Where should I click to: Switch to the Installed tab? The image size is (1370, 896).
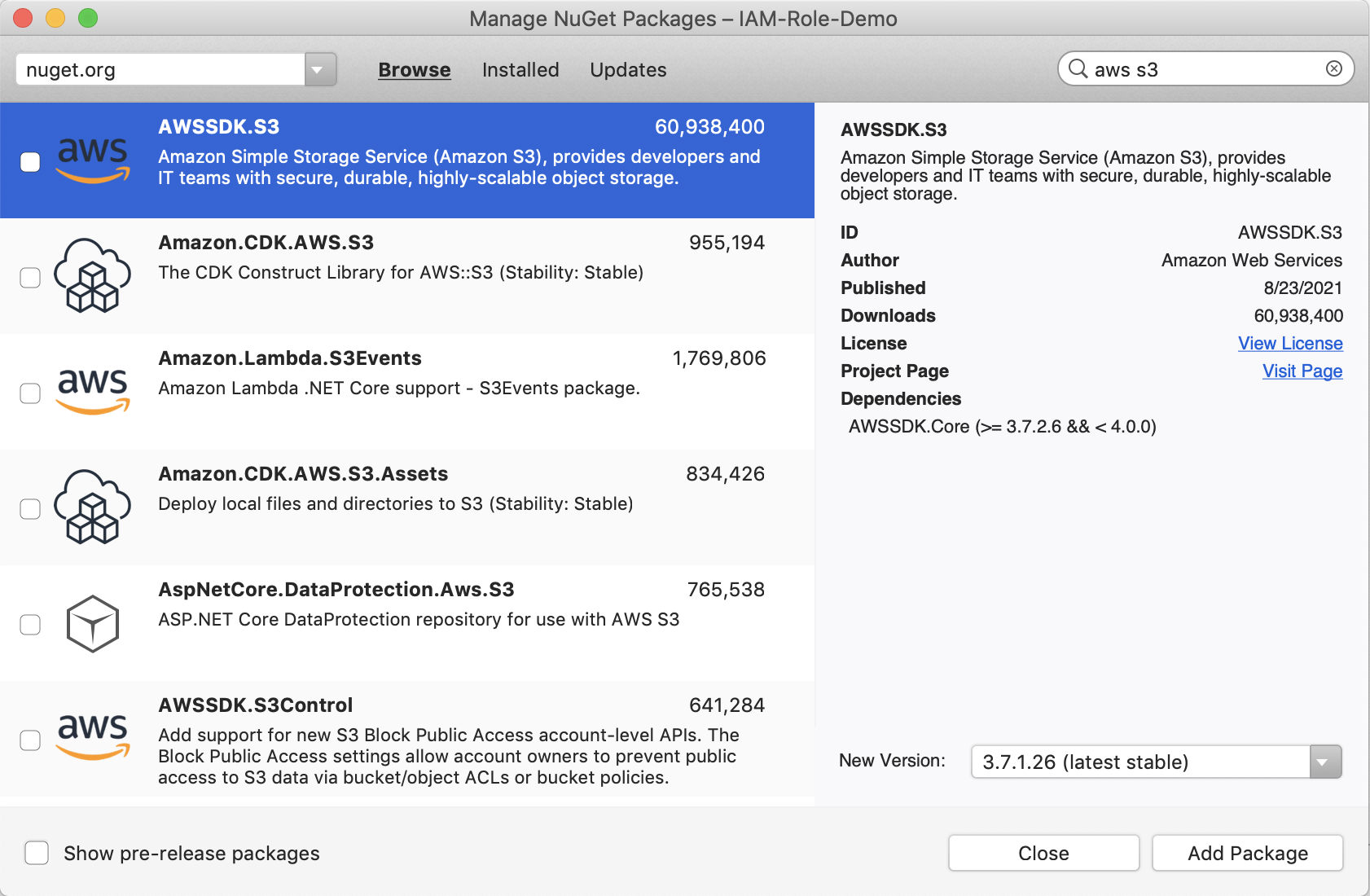520,70
